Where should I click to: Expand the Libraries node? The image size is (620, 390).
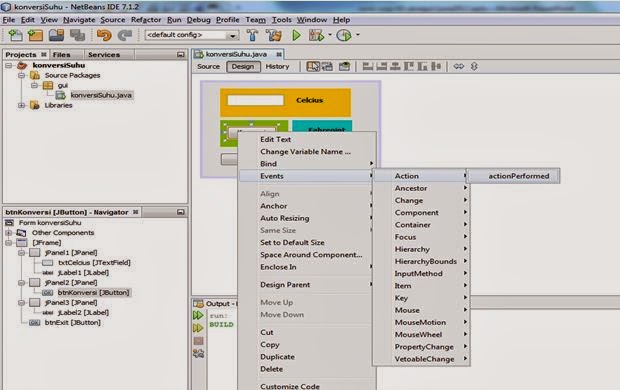pyautogui.click(x=22, y=105)
